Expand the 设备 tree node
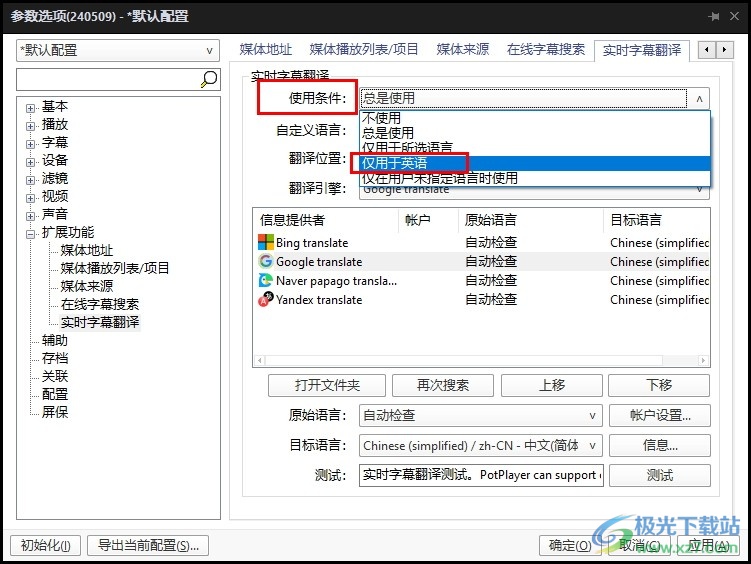The image size is (751, 564). (x=30, y=162)
